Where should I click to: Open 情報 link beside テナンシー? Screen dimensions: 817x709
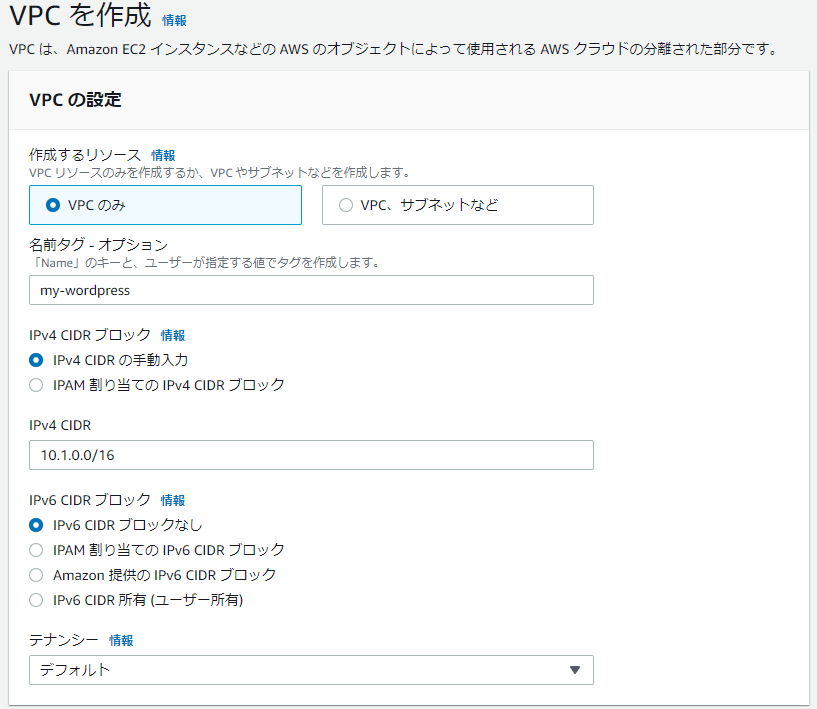click(121, 640)
